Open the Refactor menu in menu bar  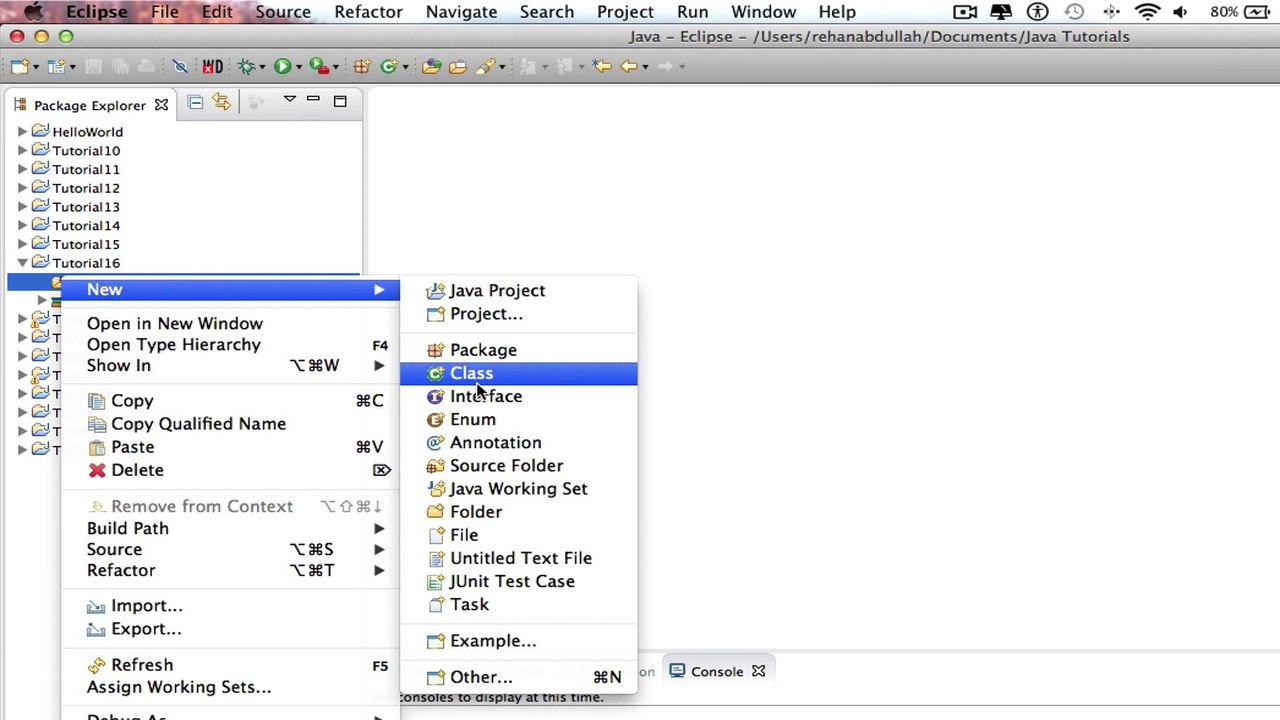(368, 12)
